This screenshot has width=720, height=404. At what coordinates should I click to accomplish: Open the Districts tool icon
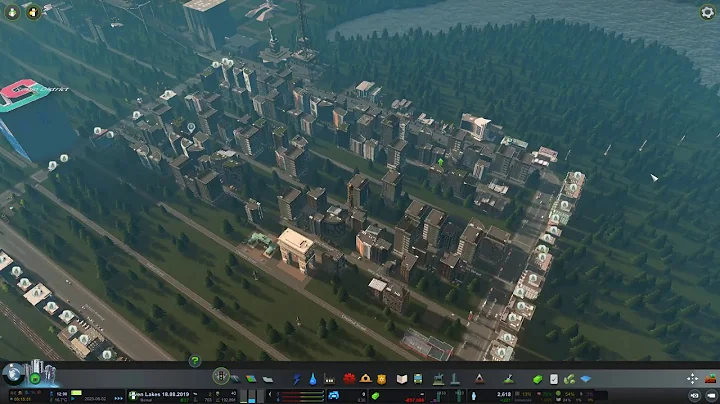tap(268, 379)
